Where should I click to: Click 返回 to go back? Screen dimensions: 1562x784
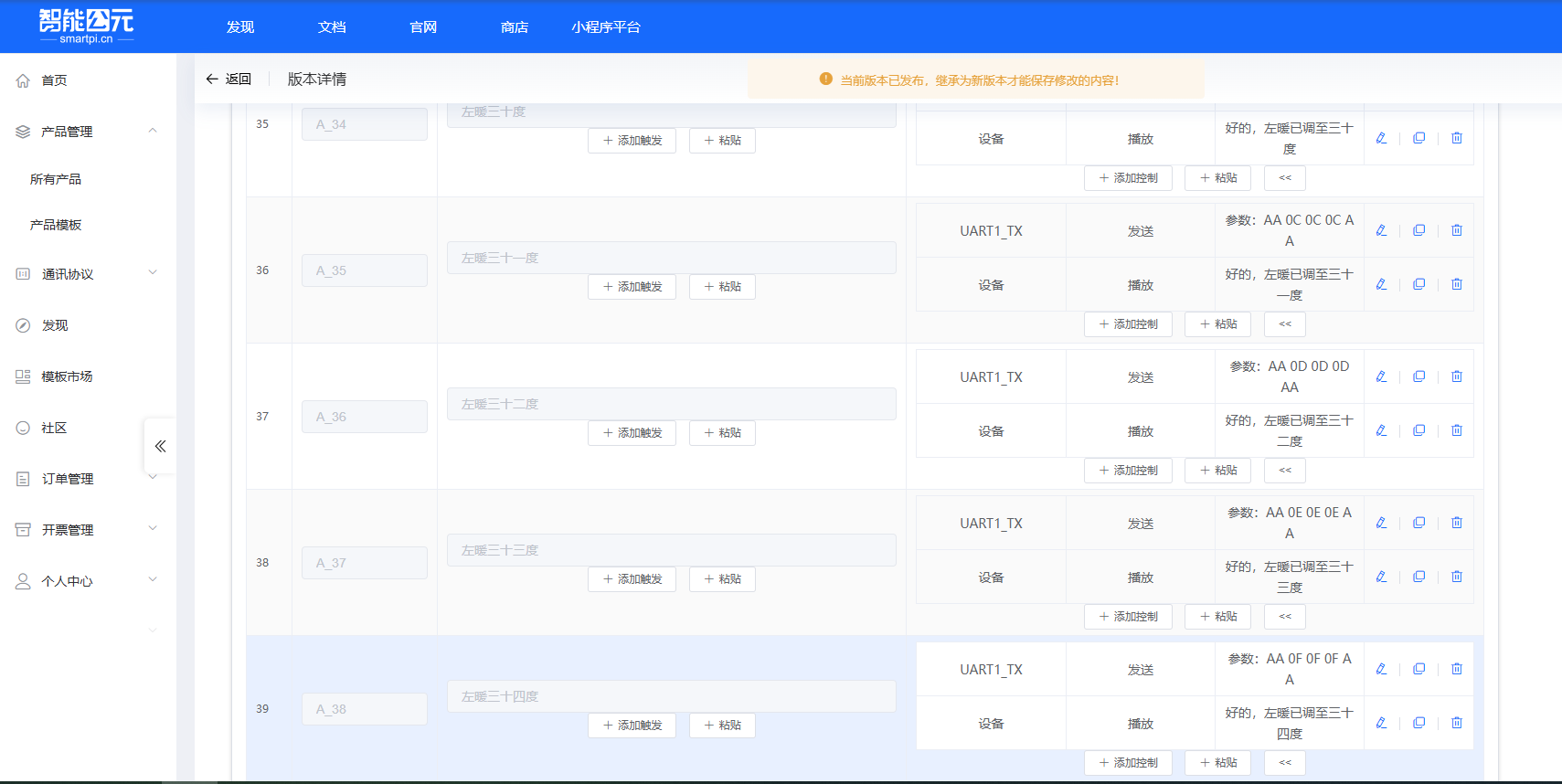click(x=228, y=79)
